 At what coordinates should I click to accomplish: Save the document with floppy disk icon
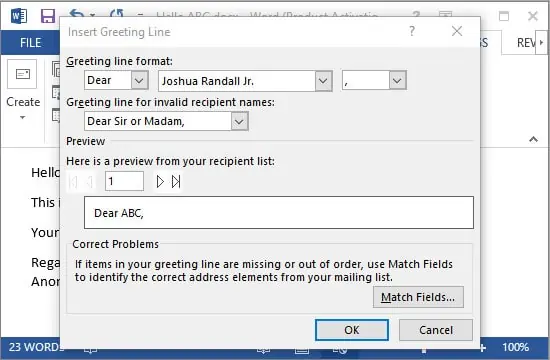(48, 16)
